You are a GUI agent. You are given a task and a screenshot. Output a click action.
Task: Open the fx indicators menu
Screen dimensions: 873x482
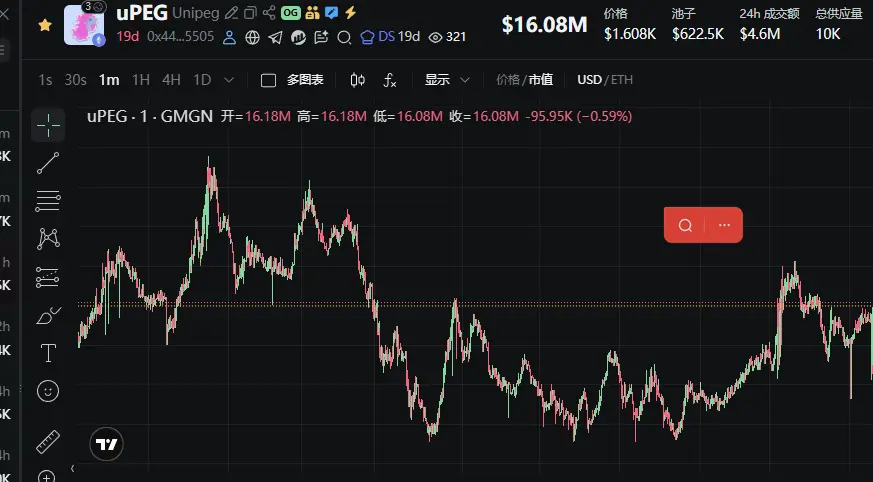[390, 81]
